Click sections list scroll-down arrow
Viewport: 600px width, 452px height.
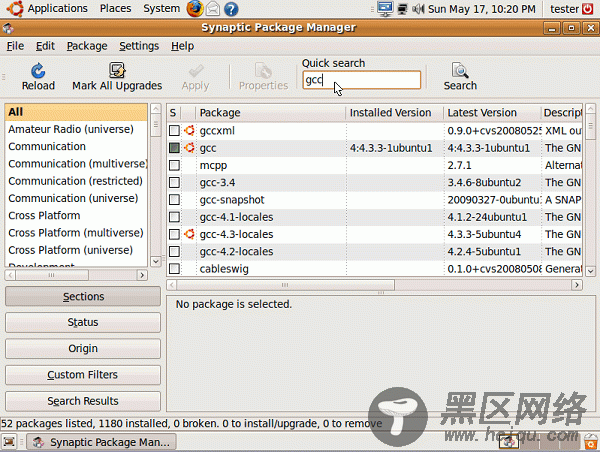[x=155, y=261]
